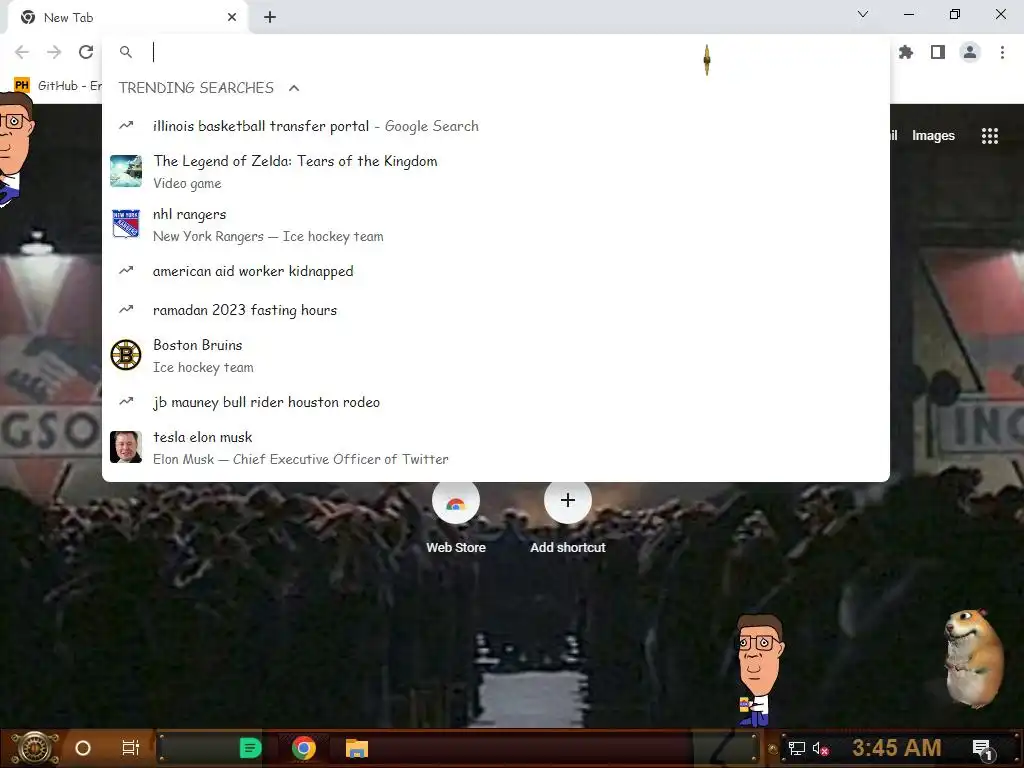The width and height of the screenshot is (1024, 768).
Task: Open the Chrome profile avatar
Action: (x=970, y=52)
